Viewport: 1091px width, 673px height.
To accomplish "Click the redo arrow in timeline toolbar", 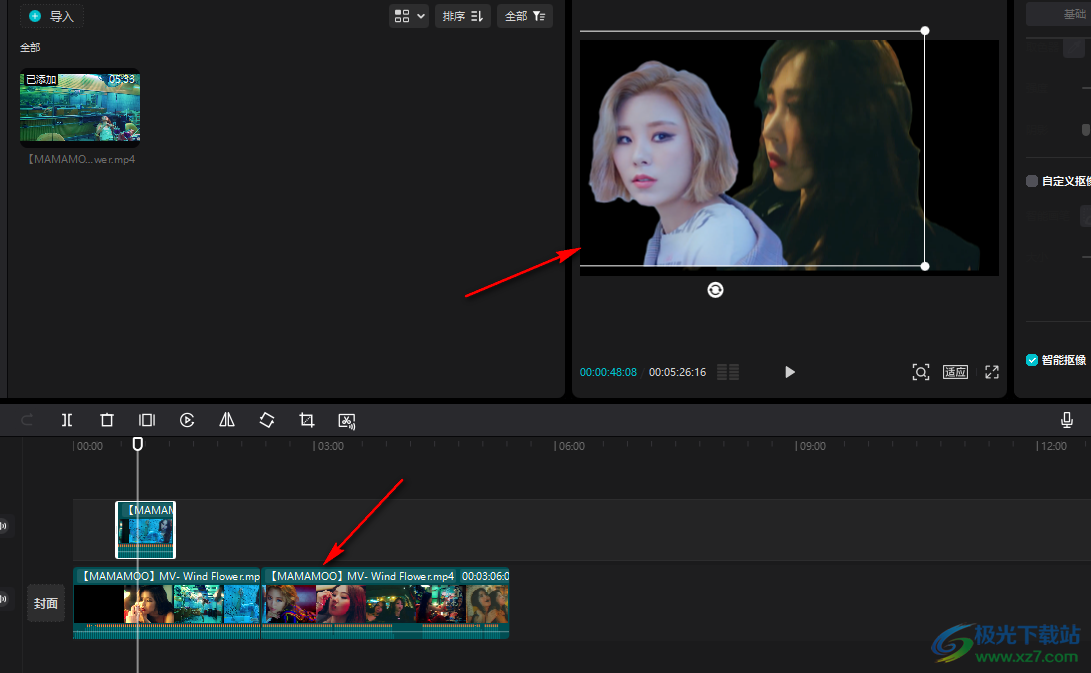I will [27, 420].
